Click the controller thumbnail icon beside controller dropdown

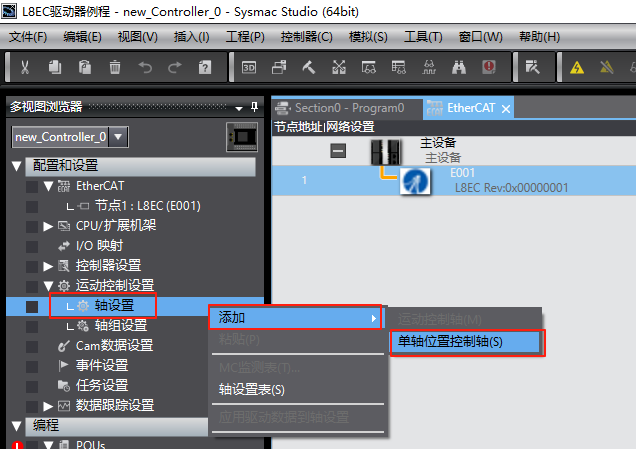[x=242, y=137]
